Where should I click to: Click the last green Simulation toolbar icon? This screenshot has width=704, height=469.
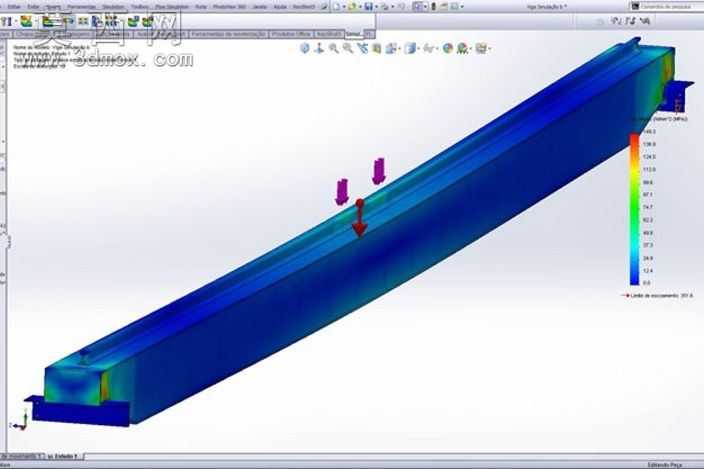tap(147, 21)
